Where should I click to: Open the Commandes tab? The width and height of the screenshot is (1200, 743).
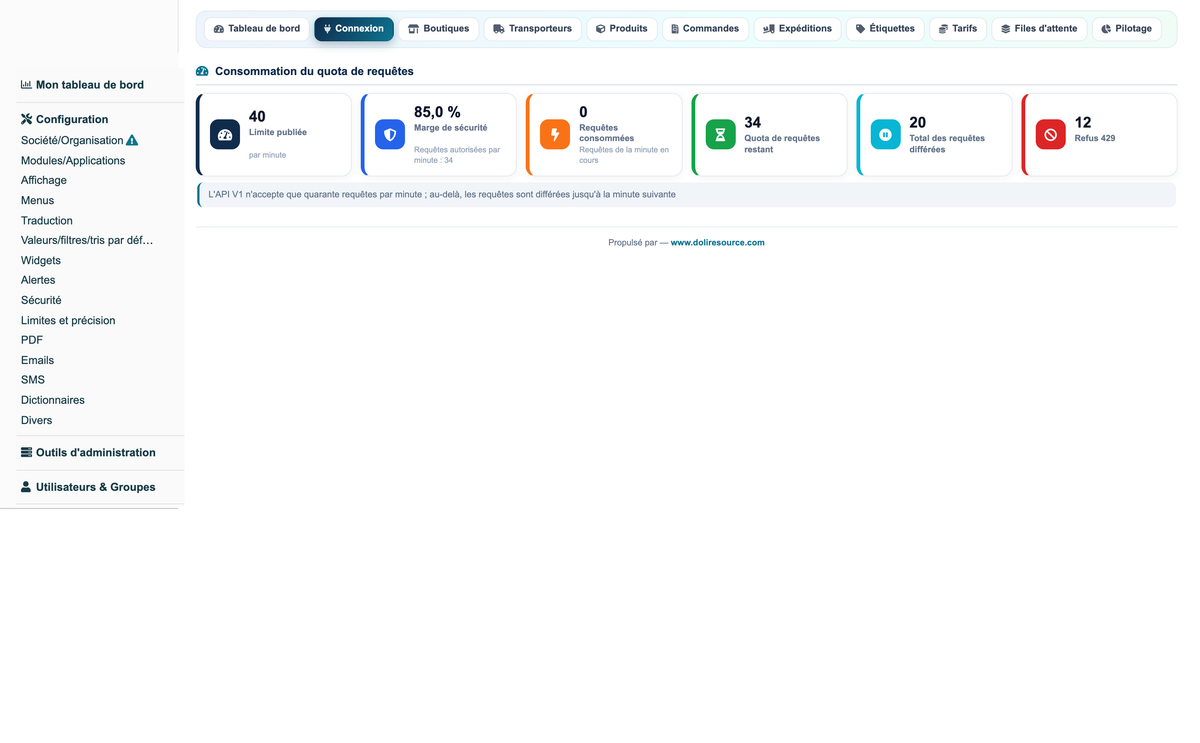pyautogui.click(x=705, y=29)
